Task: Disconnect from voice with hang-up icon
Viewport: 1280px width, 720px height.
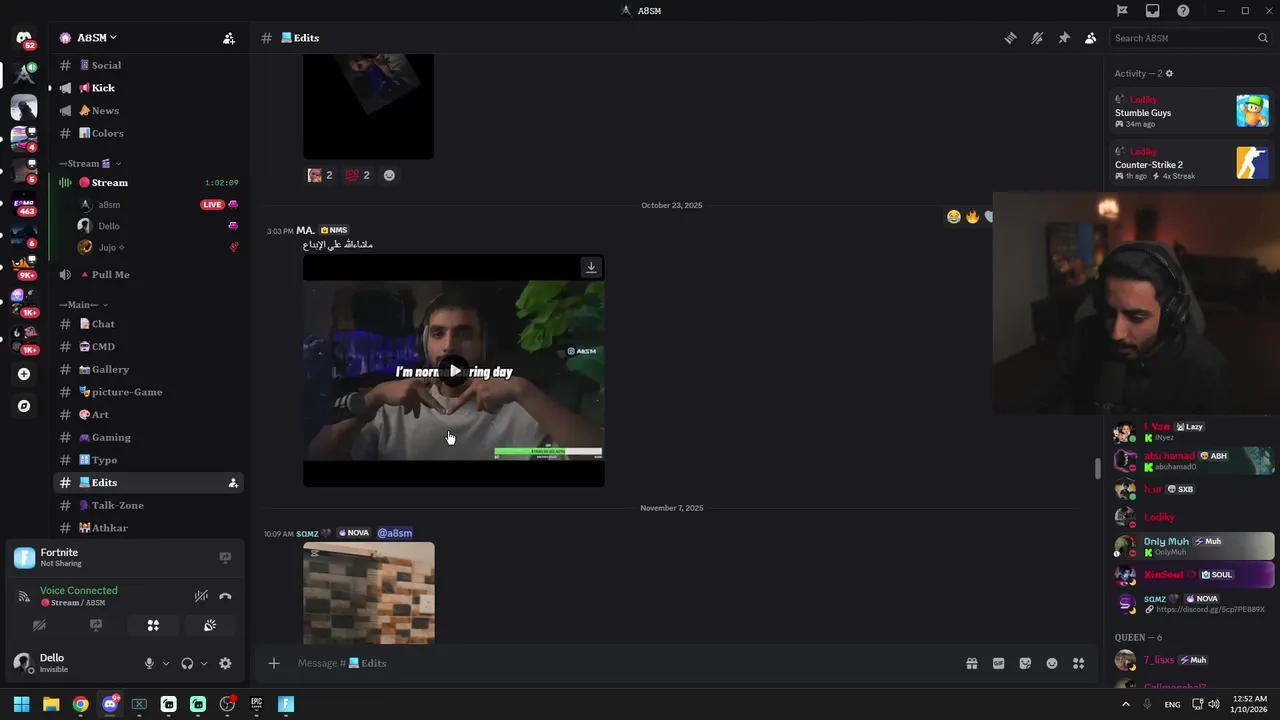Action: click(225, 596)
